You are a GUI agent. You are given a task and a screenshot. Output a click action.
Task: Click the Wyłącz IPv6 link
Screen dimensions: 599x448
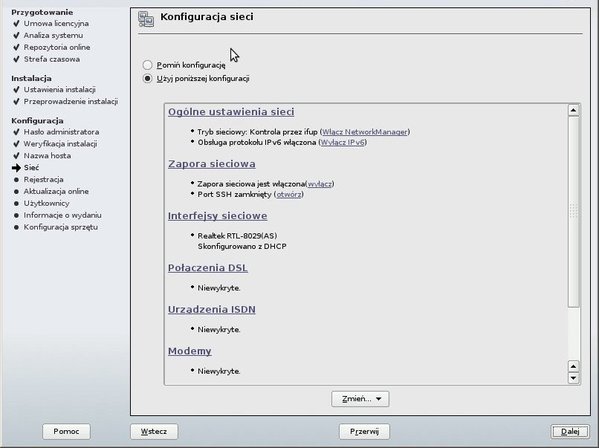point(343,142)
